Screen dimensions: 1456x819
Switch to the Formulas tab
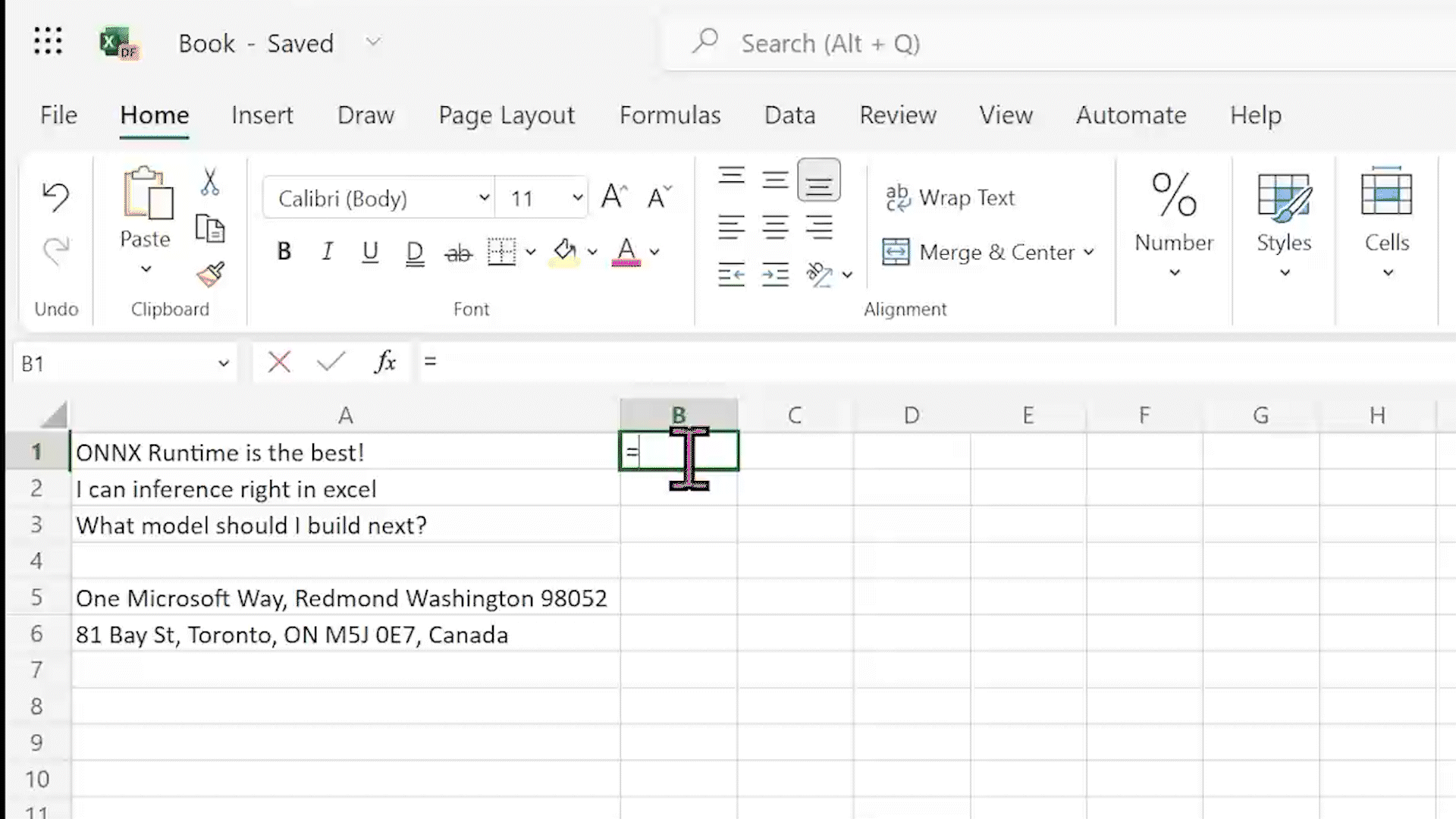coord(670,115)
